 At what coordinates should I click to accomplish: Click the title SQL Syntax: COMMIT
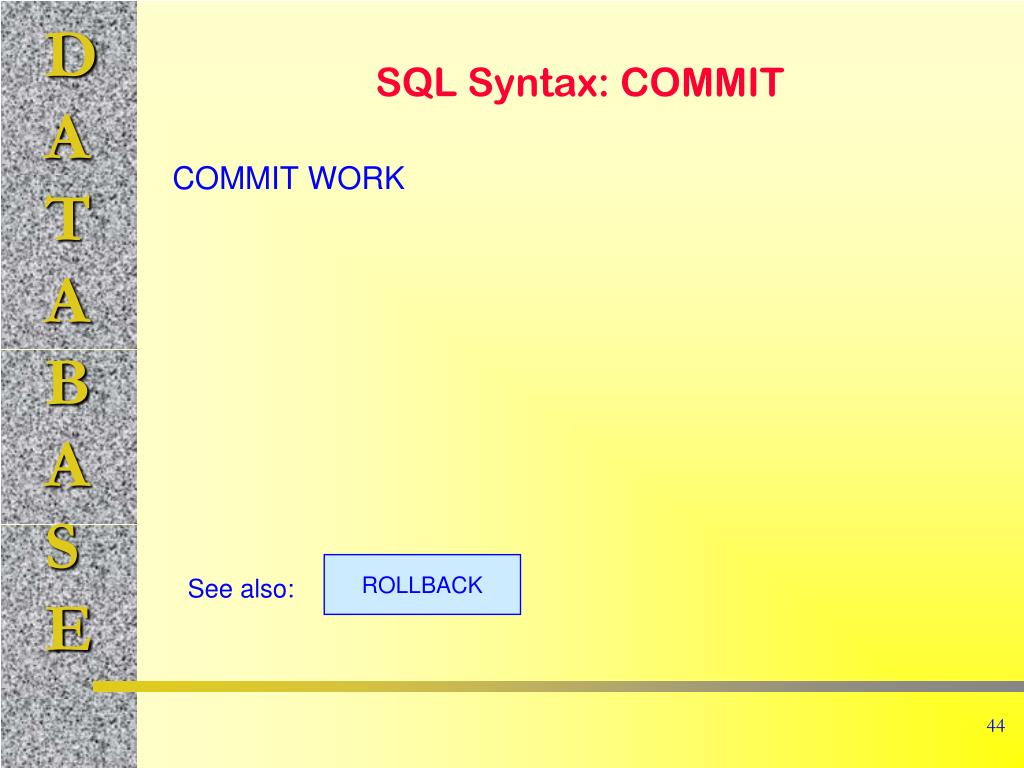point(580,83)
